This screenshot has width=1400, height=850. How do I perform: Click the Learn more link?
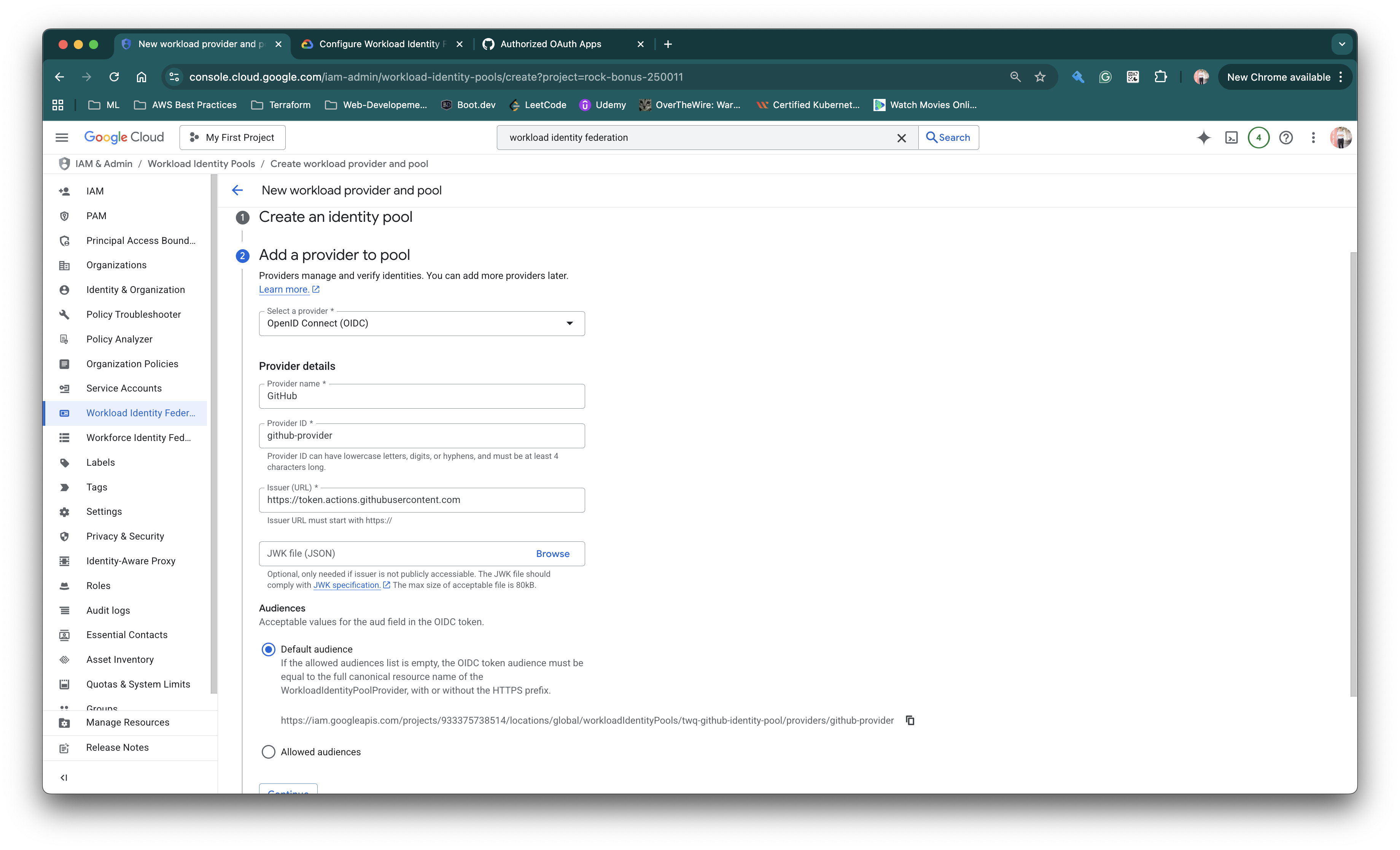pyautogui.click(x=289, y=289)
